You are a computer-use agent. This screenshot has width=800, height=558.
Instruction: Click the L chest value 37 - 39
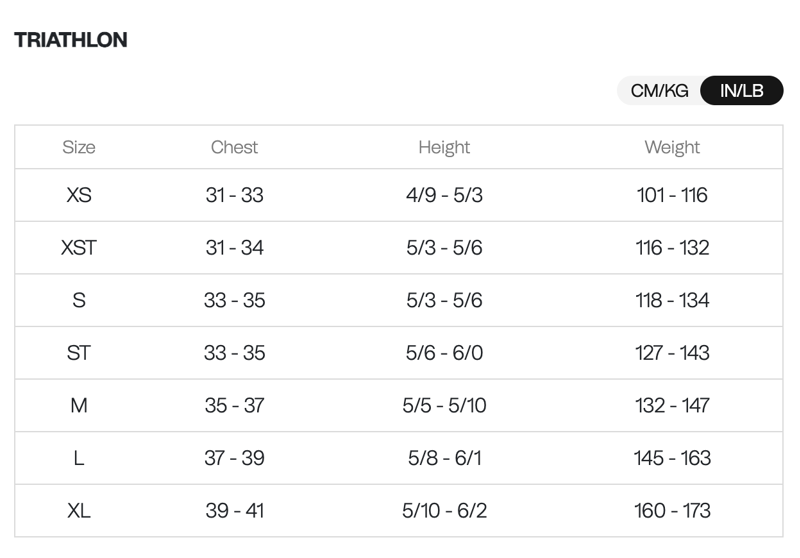(234, 458)
